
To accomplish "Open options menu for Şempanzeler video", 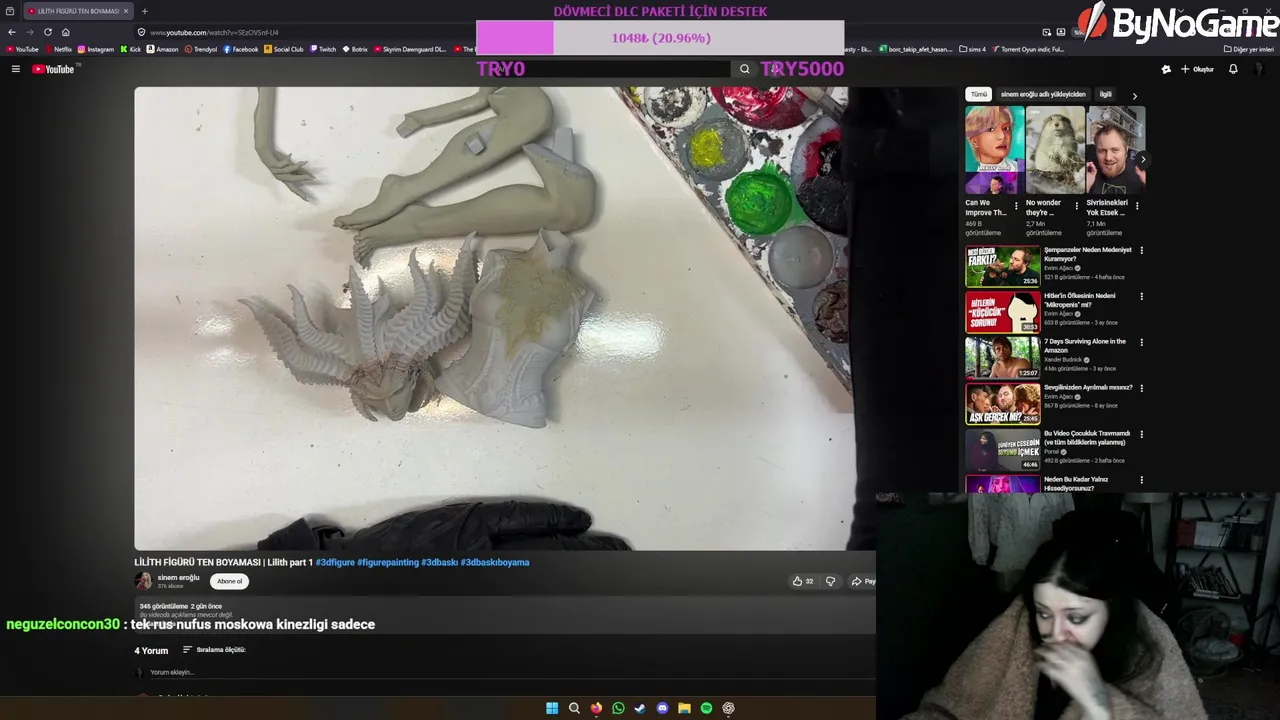I will click(x=1141, y=250).
